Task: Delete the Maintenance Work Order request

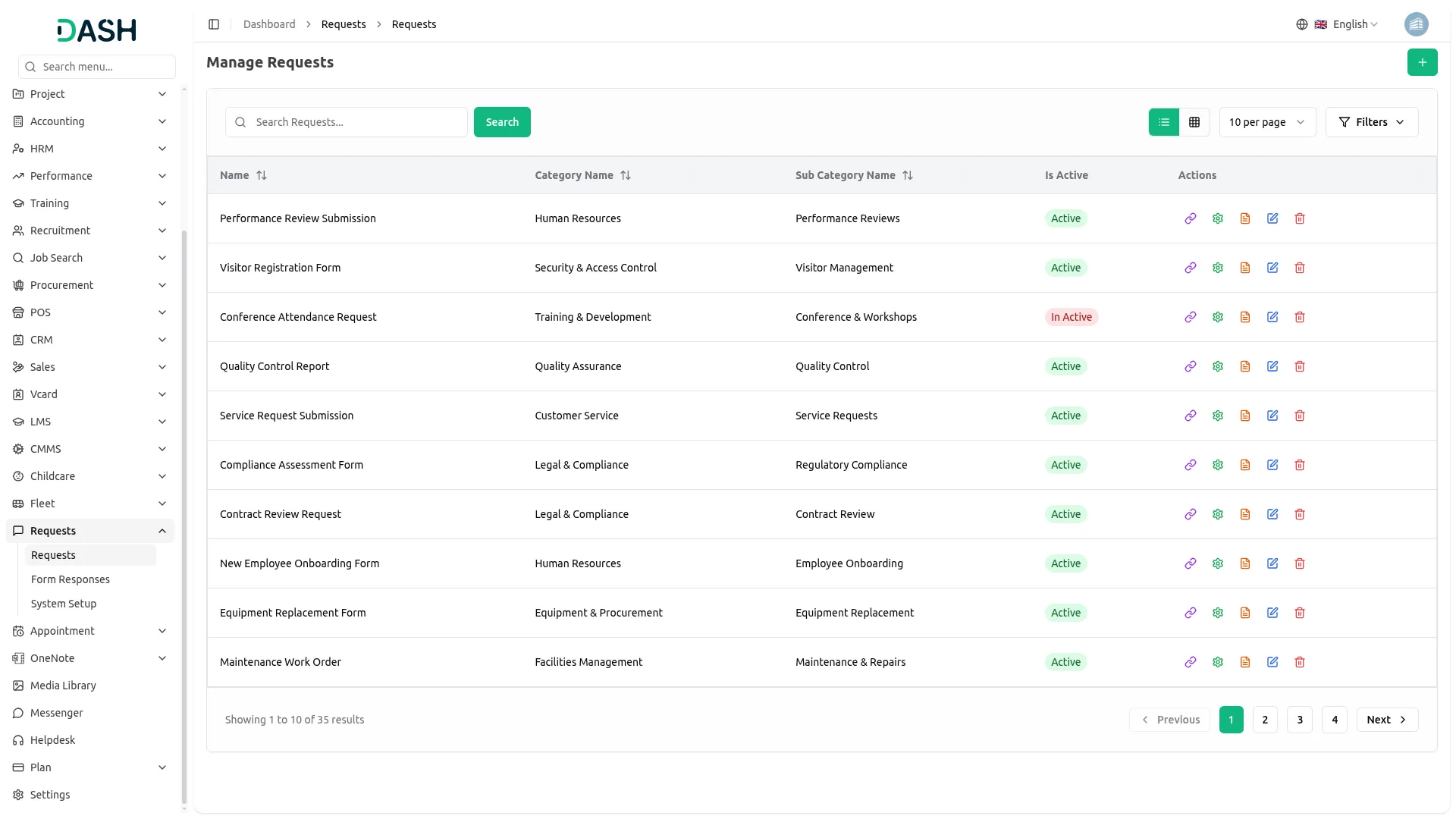Action: (x=1300, y=662)
